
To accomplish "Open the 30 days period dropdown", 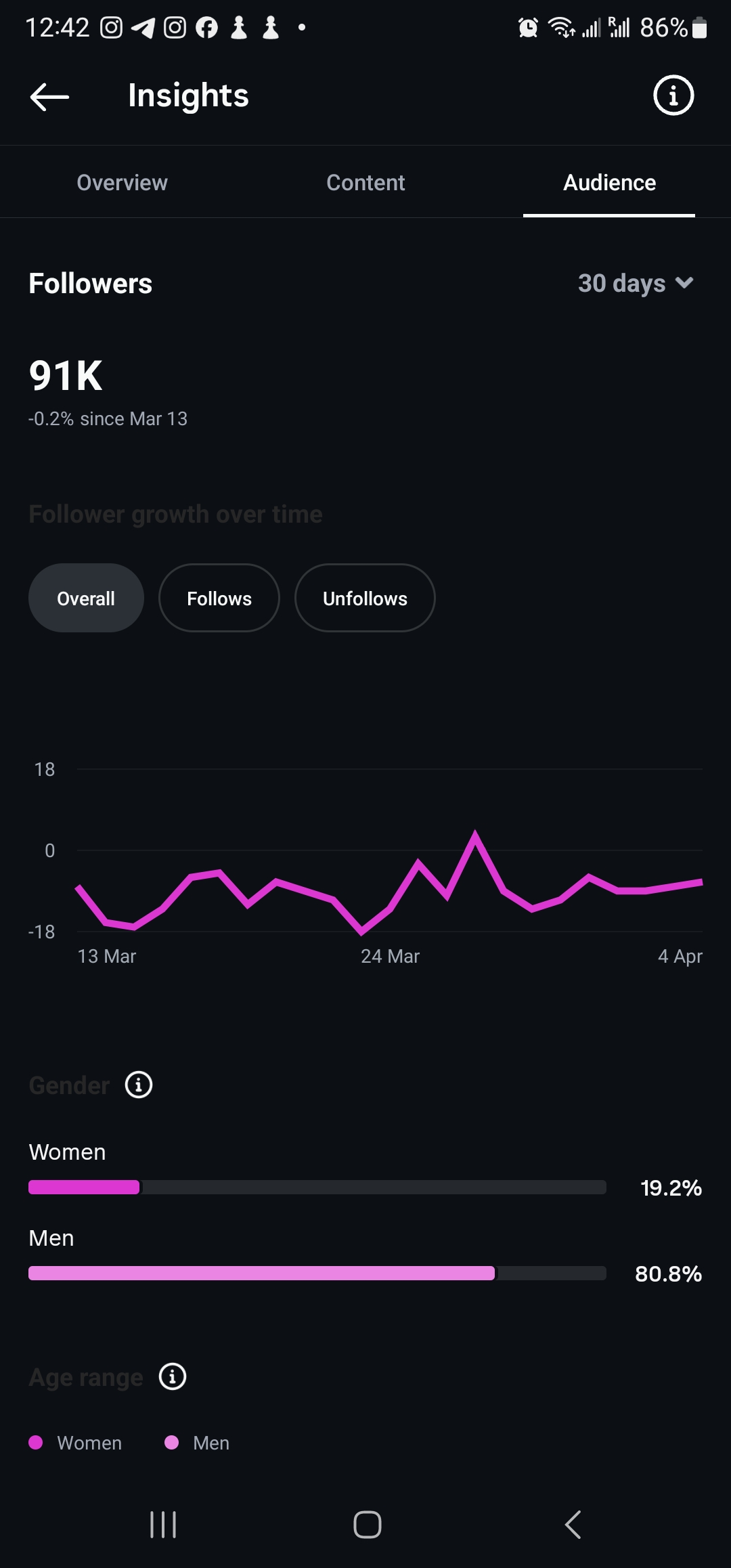I will (621, 283).
